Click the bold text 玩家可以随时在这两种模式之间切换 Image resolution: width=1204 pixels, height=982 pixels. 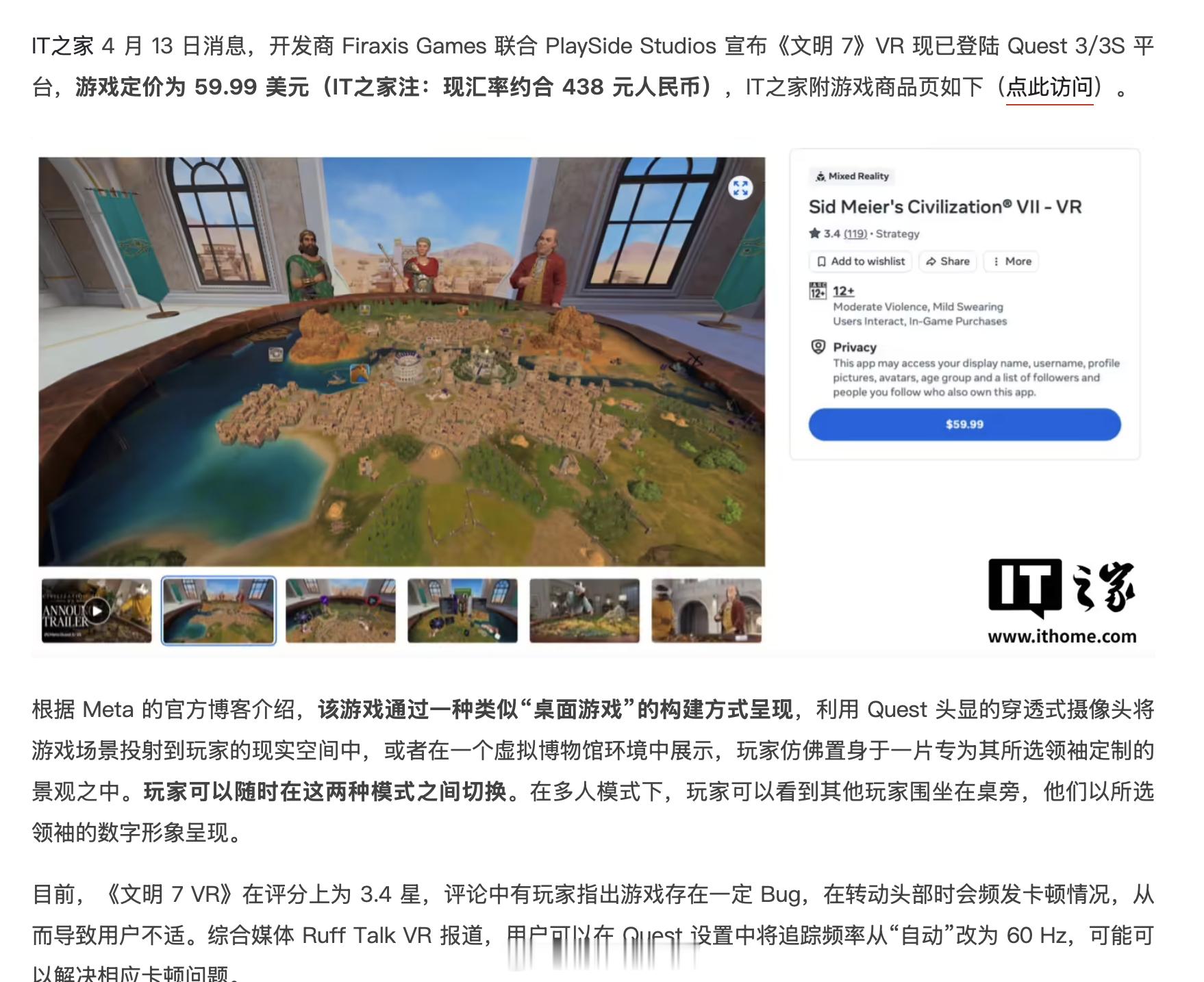point(325,792)
